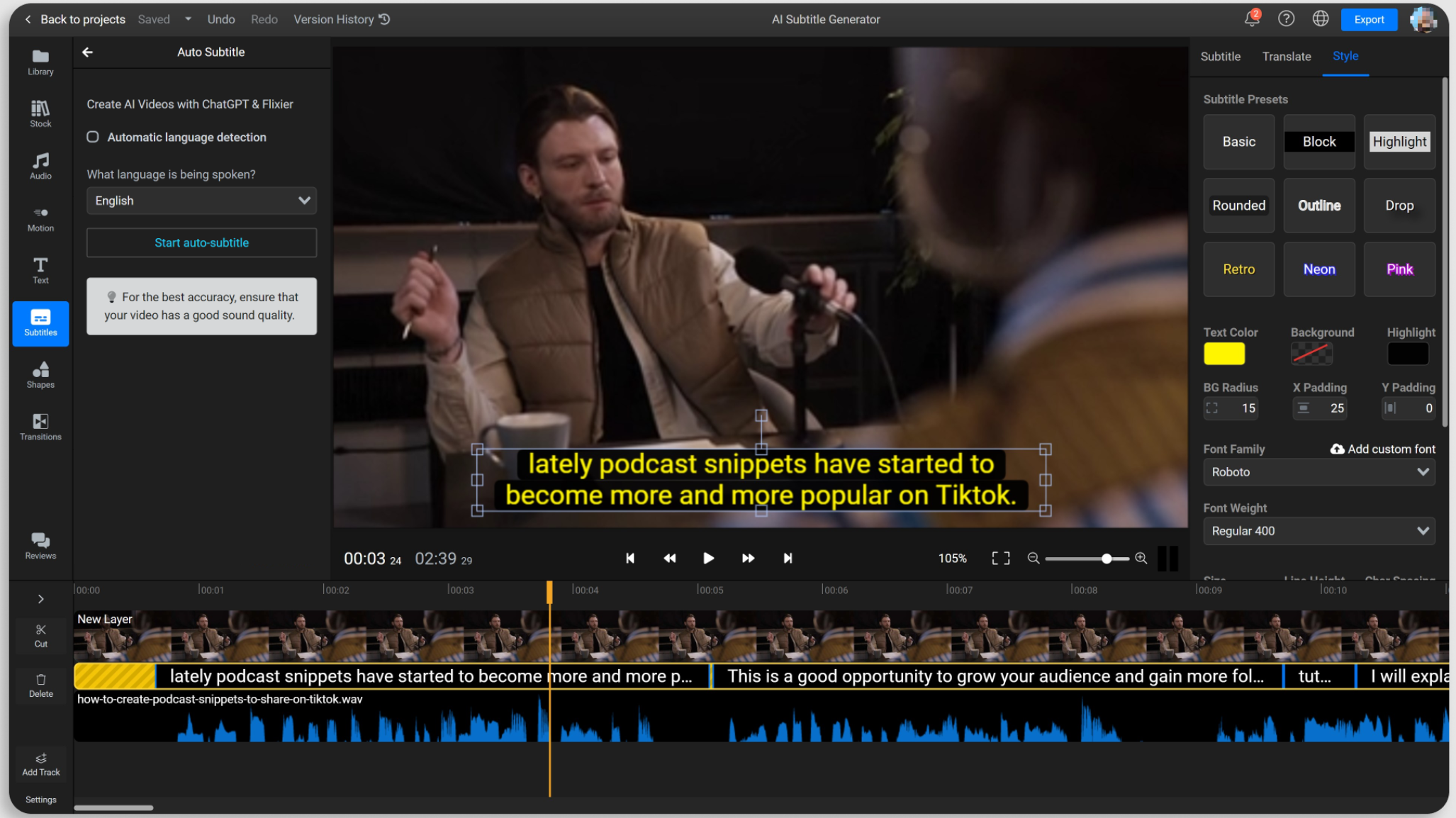1456x818 pixels.
Task: Open the Transitions panel
Action: pos(40,427)
